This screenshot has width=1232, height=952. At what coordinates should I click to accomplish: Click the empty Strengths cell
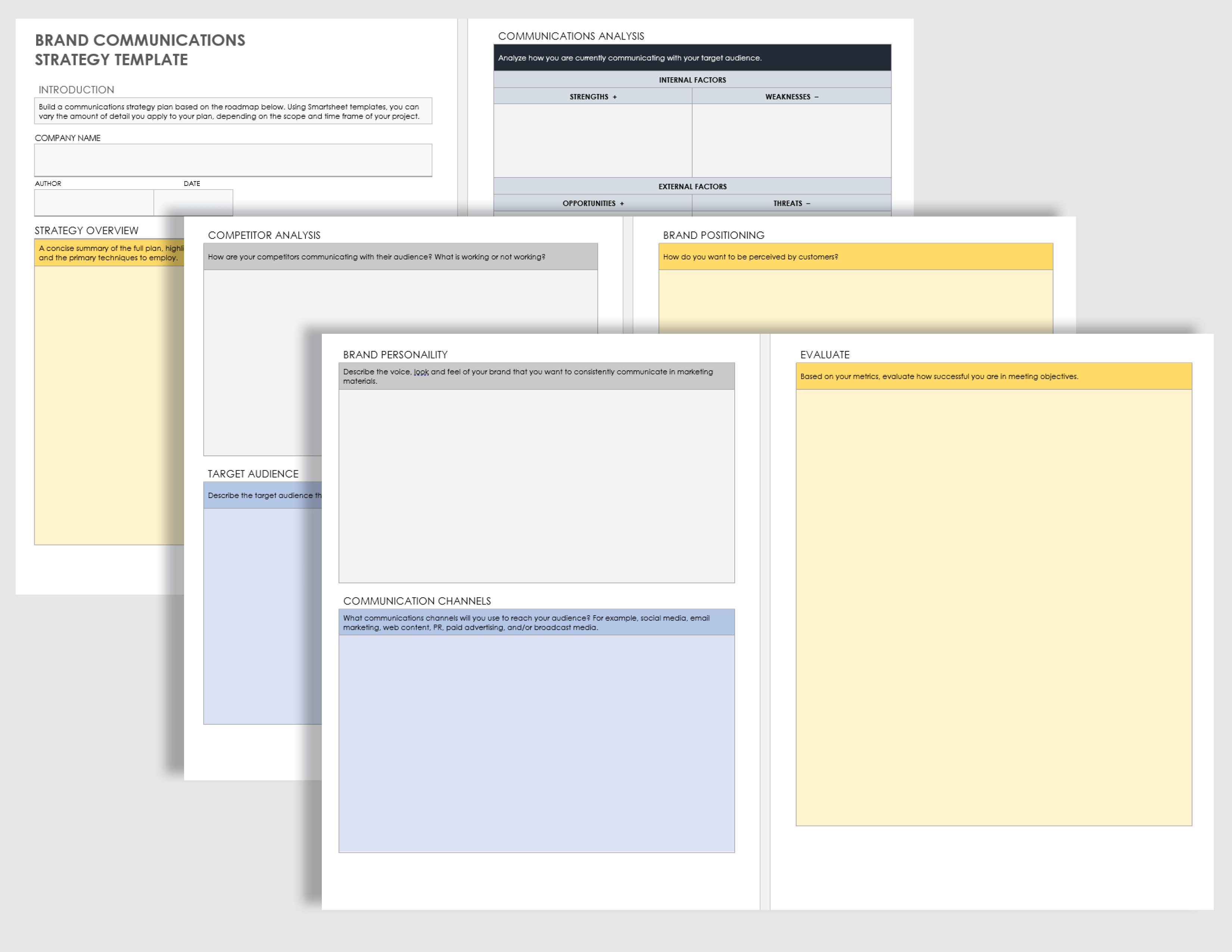[x=593, y=140]
